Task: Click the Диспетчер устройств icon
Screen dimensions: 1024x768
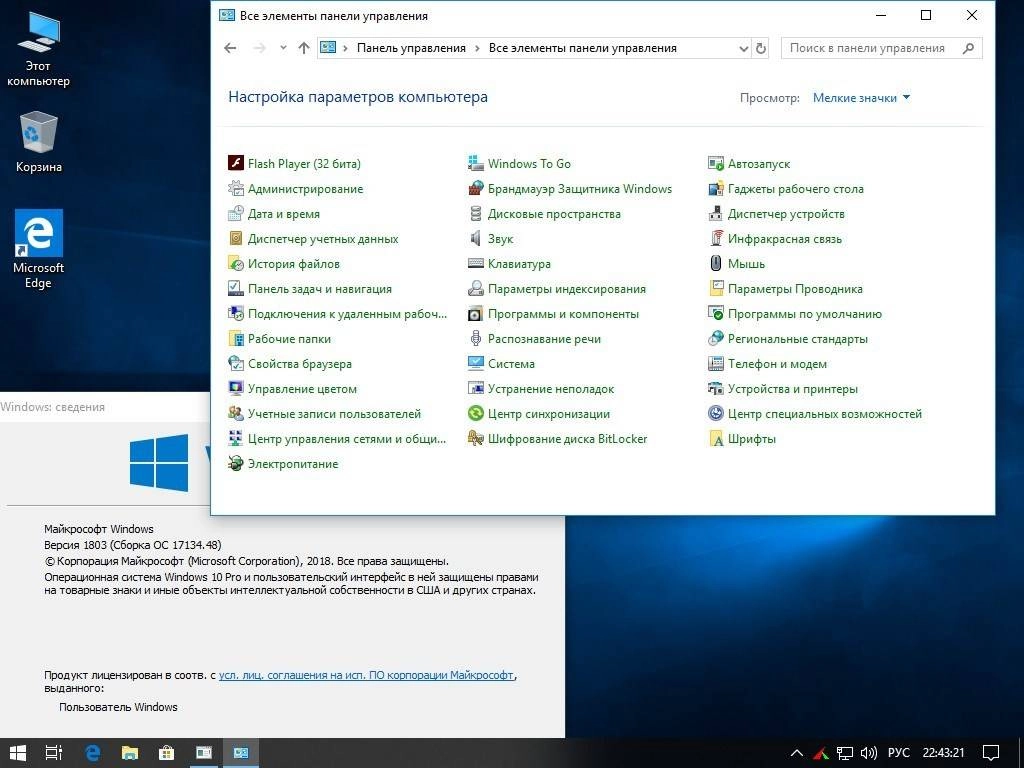Action: point(716,214)
